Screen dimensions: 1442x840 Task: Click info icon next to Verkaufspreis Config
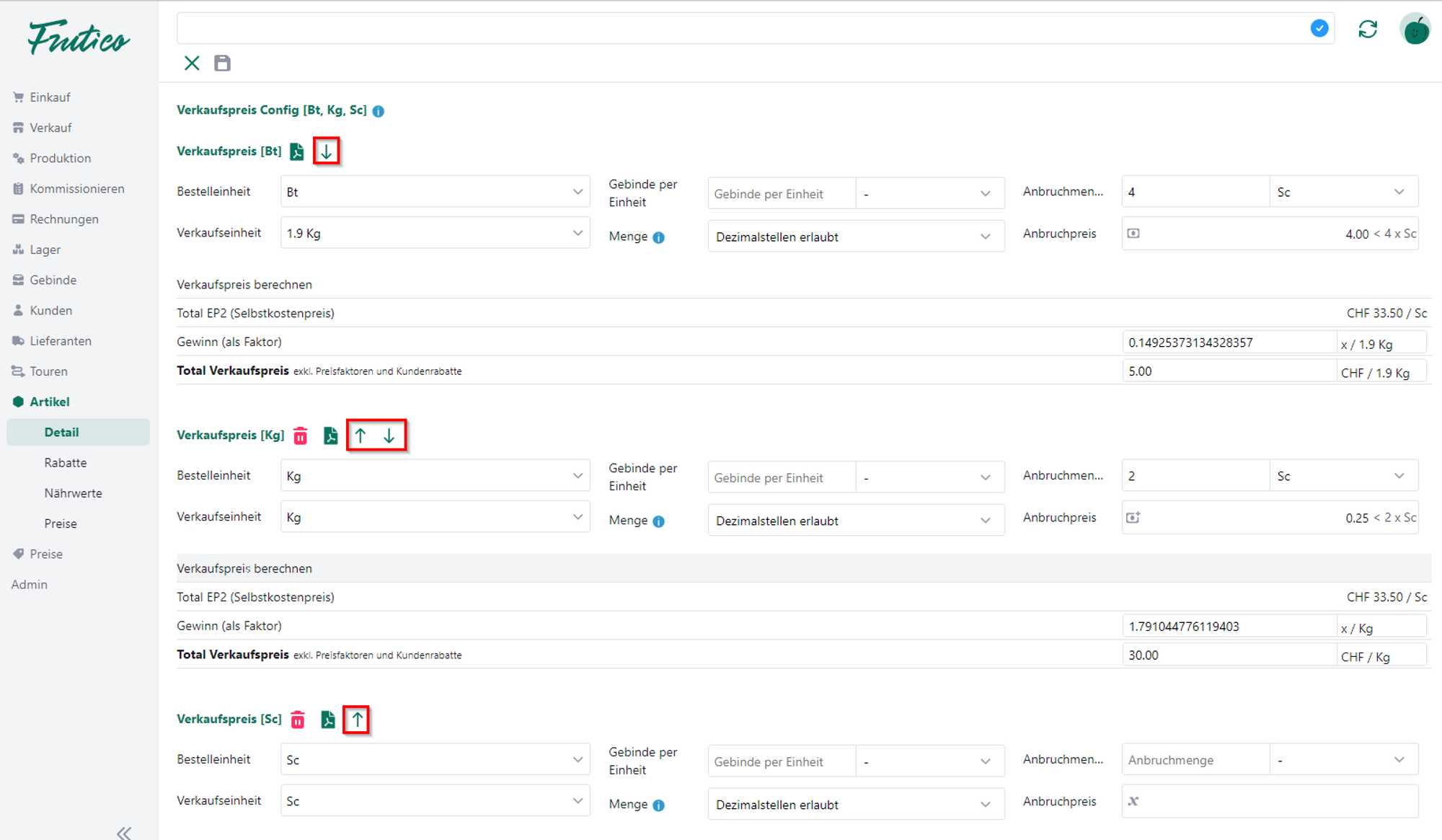[379, 111]
